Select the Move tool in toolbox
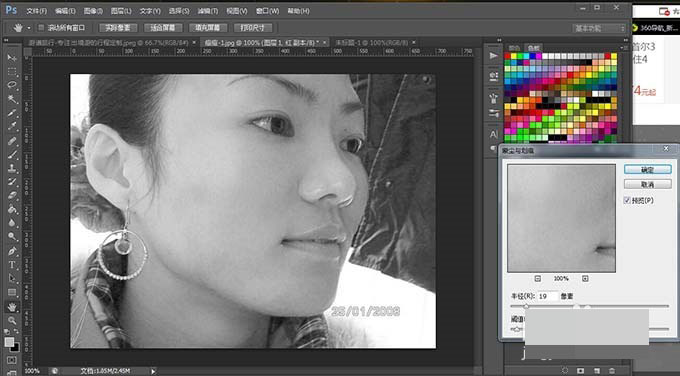 [12, 58]
